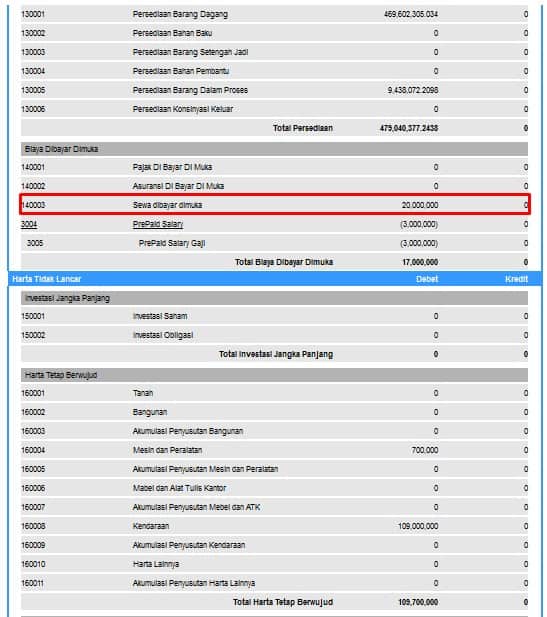Click Total Biaya Dibayar Dimuka label
547x617 pixels.
pyautogui.click(x=284, y=262)
